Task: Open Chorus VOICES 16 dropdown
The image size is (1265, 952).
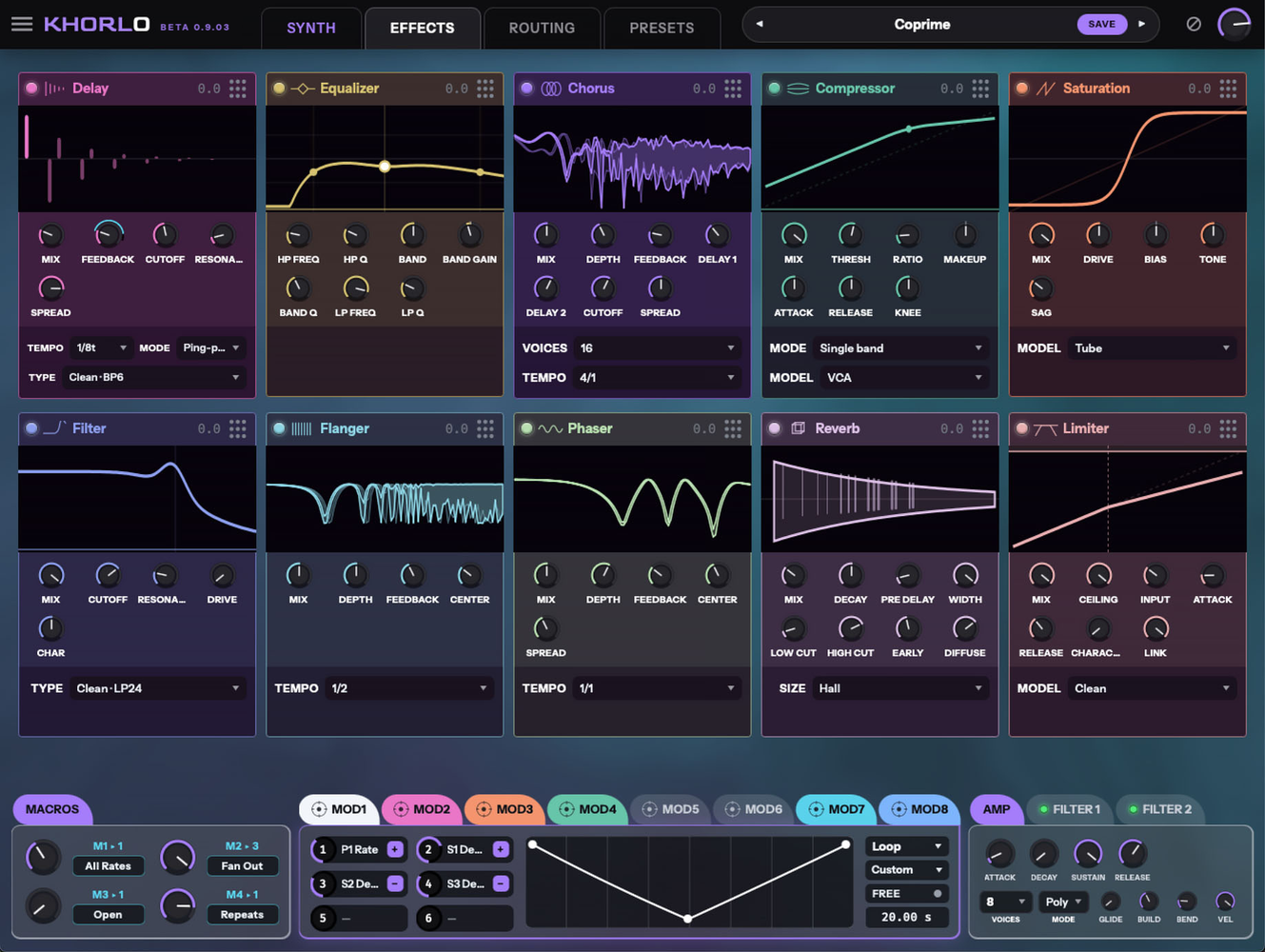Action: pyautogui.click(x=657, y=348)
